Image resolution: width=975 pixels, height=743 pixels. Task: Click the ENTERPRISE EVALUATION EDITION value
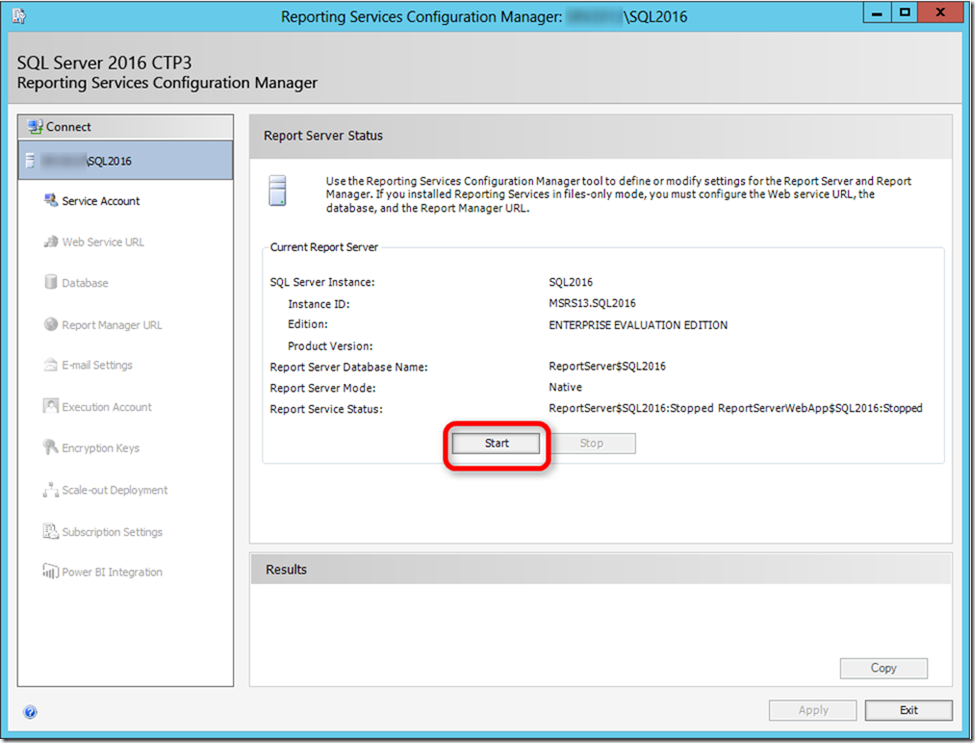click(x=638, y=325)
